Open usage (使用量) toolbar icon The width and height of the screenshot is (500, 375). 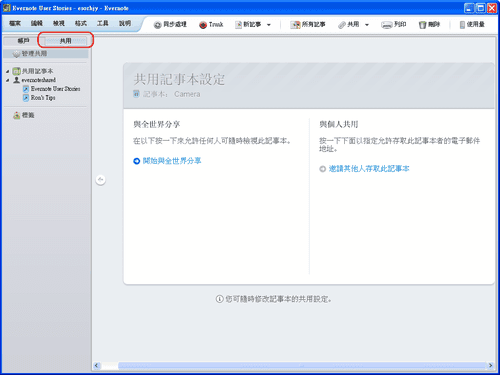[x=462, y=25]
